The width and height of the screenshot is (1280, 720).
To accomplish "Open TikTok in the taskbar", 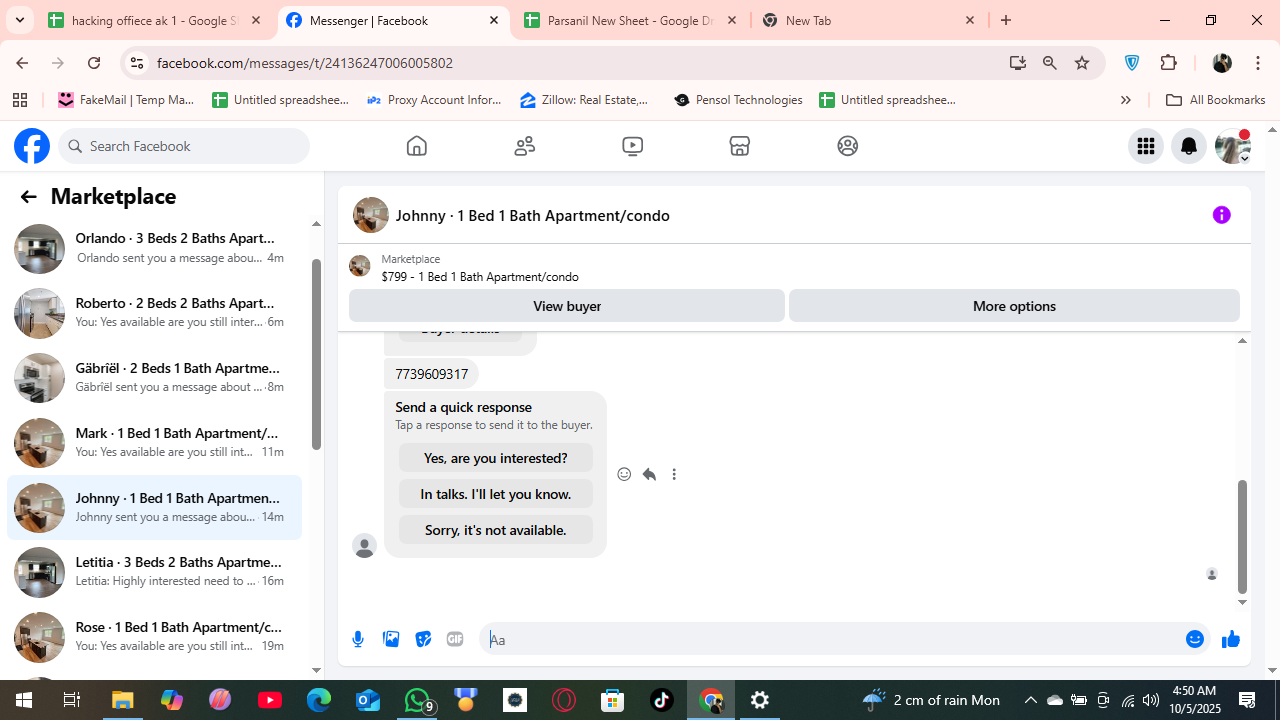I will (x=662, y=700).
